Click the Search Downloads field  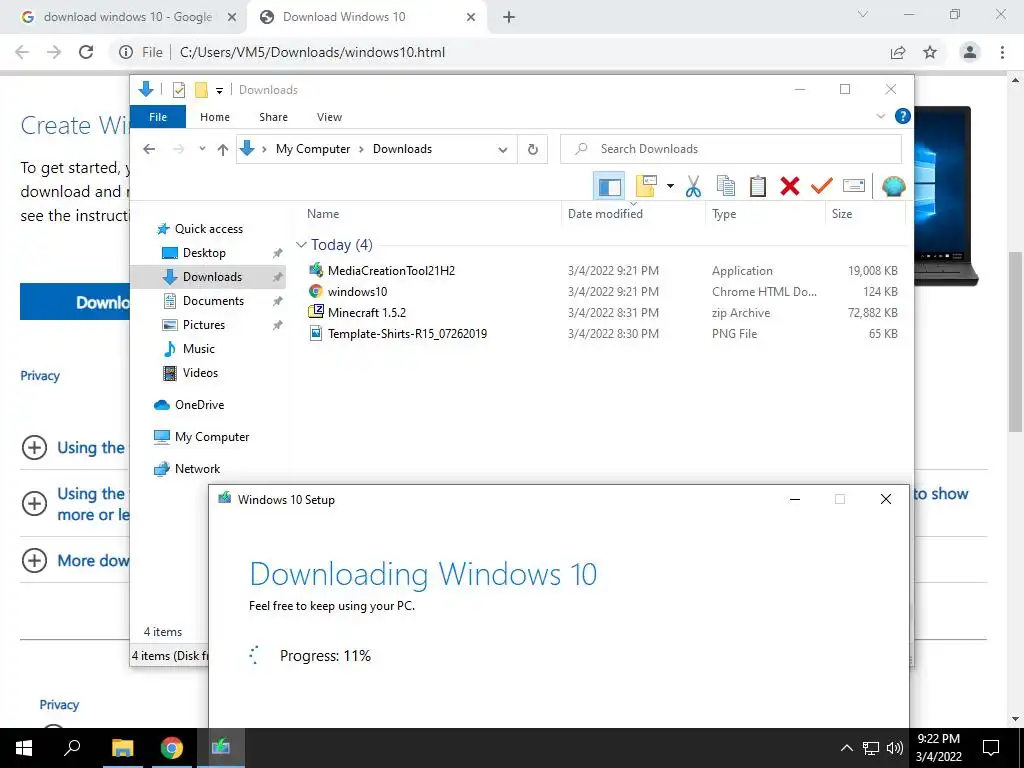click(x=731, y=149)
